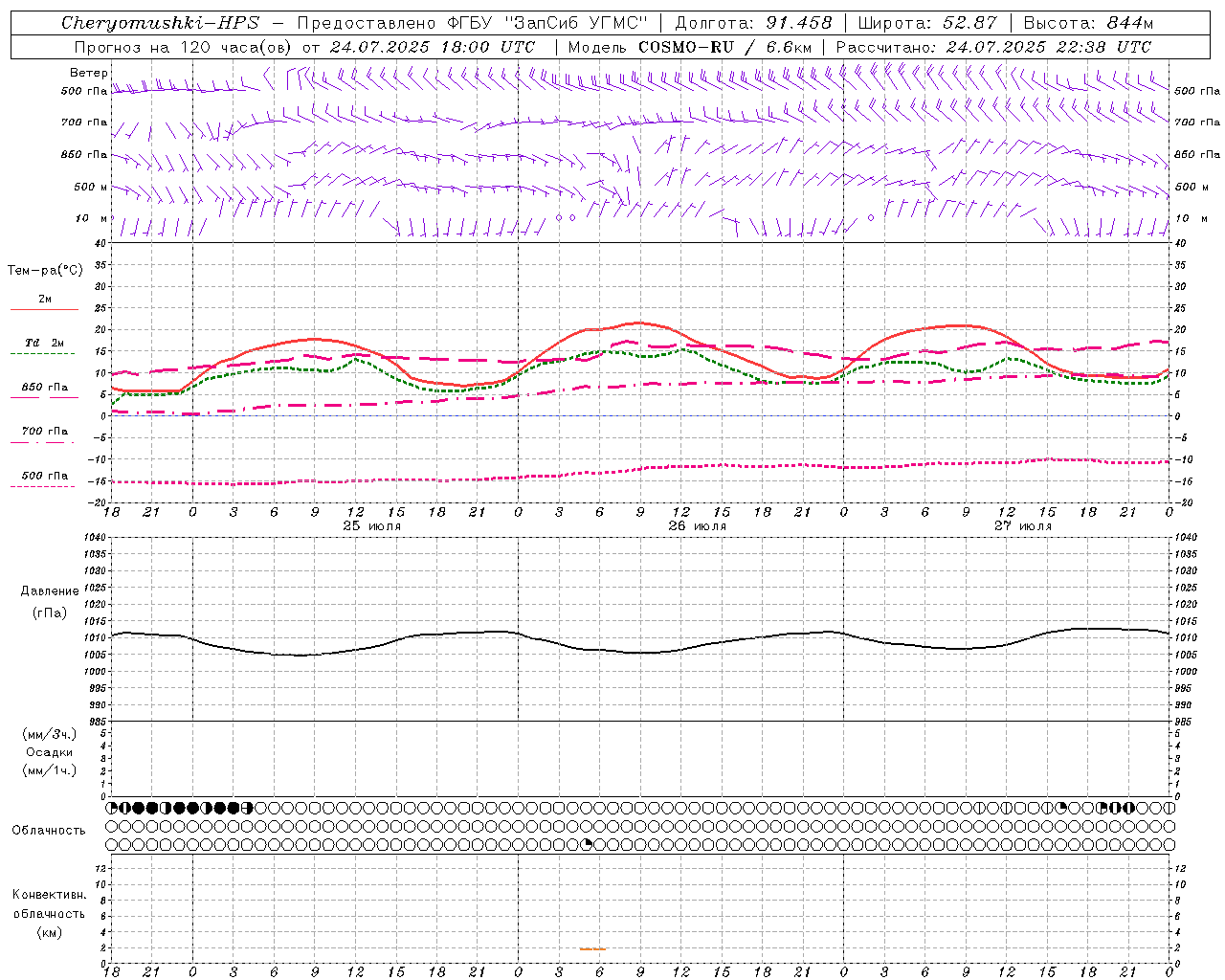Image resolution: width=1225 pixels, height=980 pixels.
Task: Click the lone calm-wind circle on 27 июля
Action: pyautogui.click(x=871, y=217)
